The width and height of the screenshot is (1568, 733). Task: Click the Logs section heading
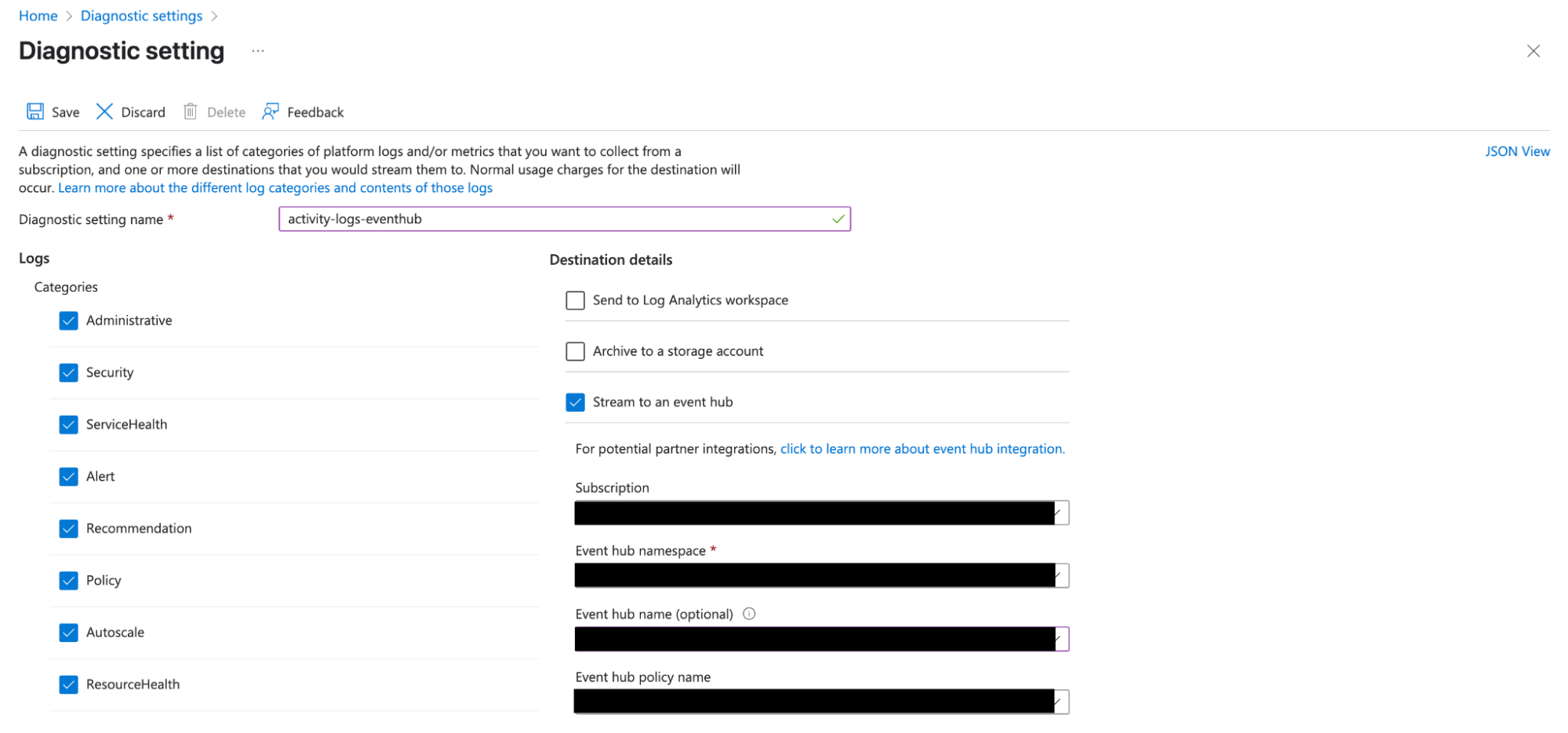35,258
